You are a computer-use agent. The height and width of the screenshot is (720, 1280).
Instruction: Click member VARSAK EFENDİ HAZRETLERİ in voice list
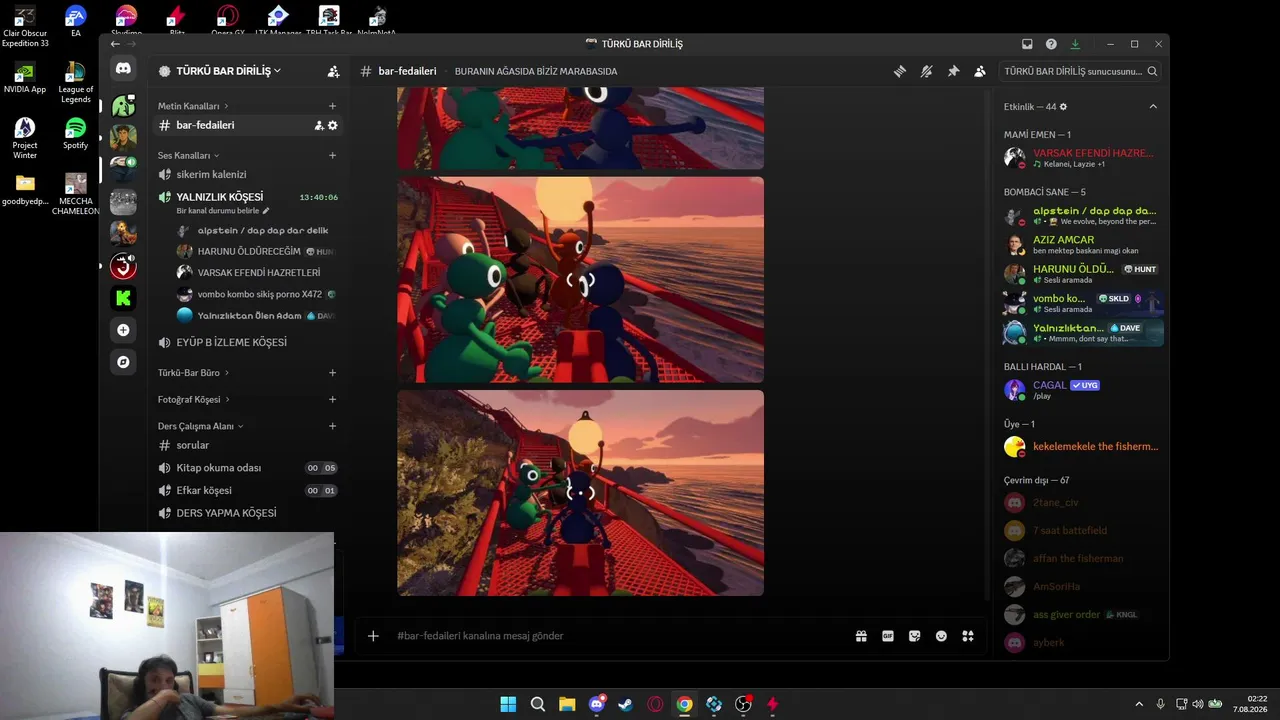[x=257, y=272]
